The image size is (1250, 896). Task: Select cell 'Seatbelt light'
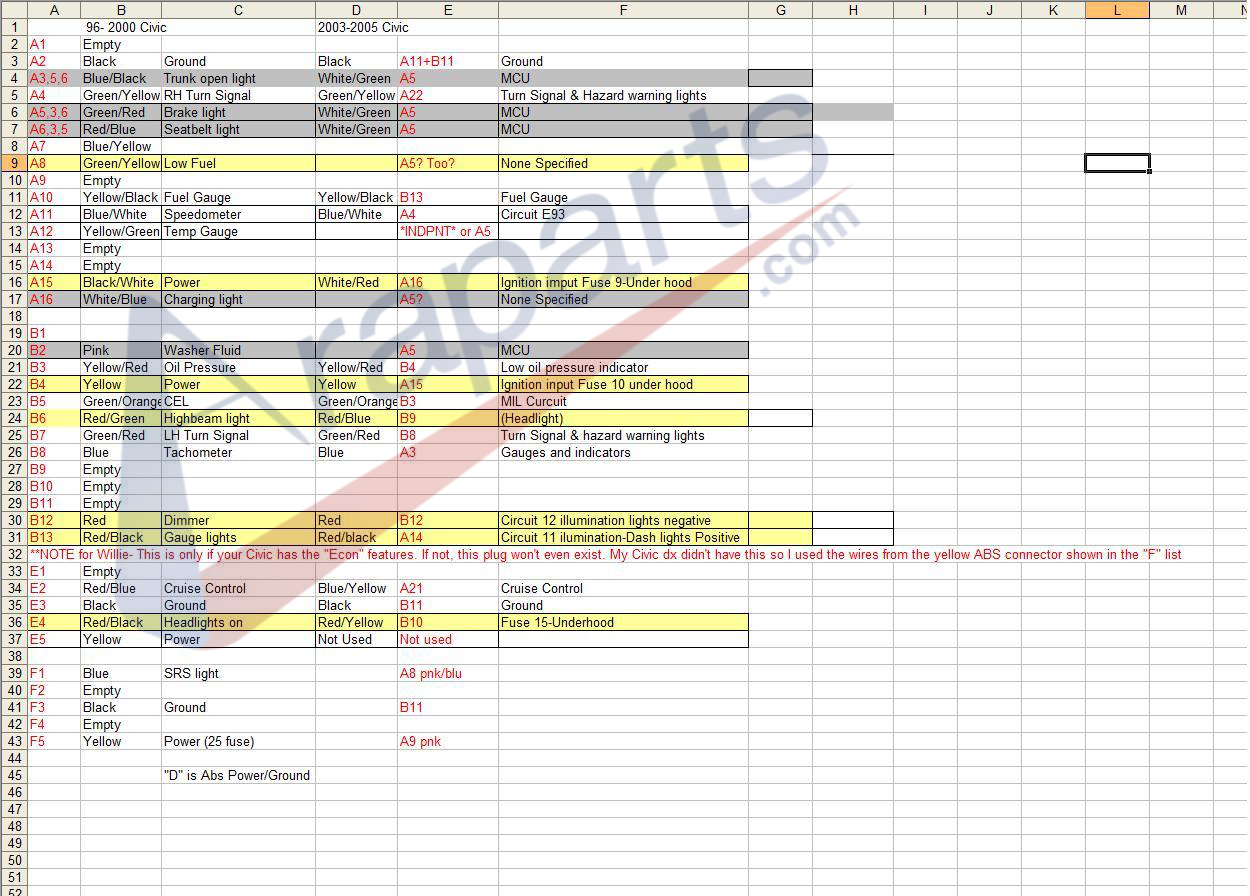coord(238,129)
